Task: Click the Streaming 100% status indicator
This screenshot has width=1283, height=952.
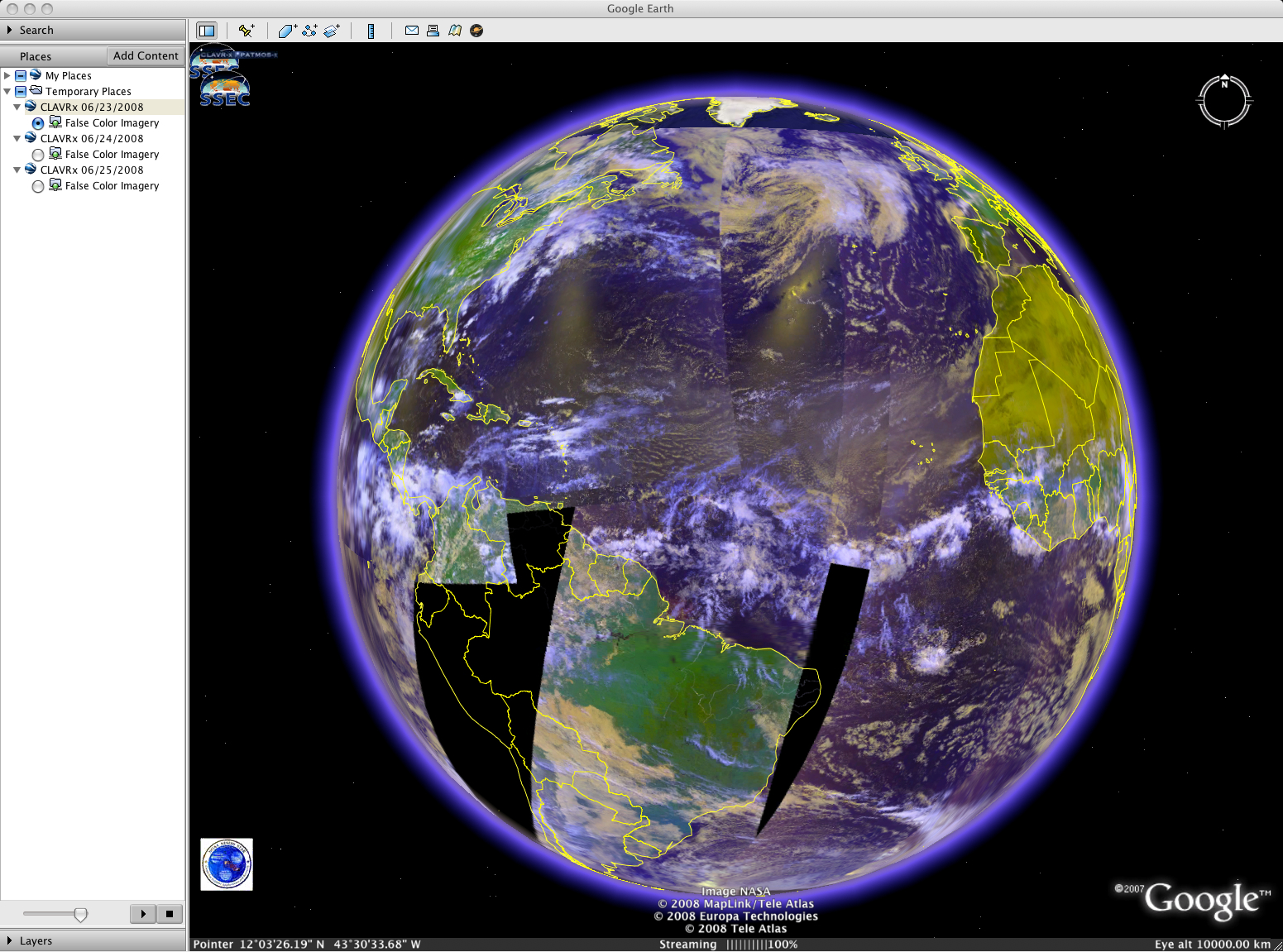Action: (729, 944)
